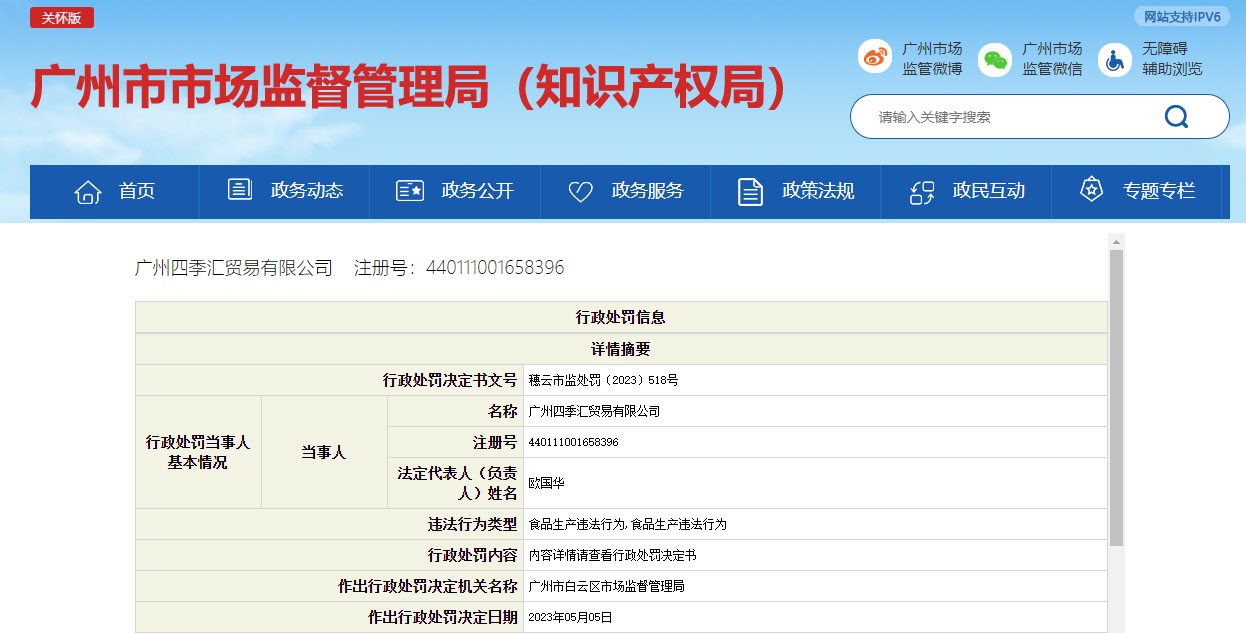
Task: Click the star card icon beside 政务公开
Action: coord(410,191)
